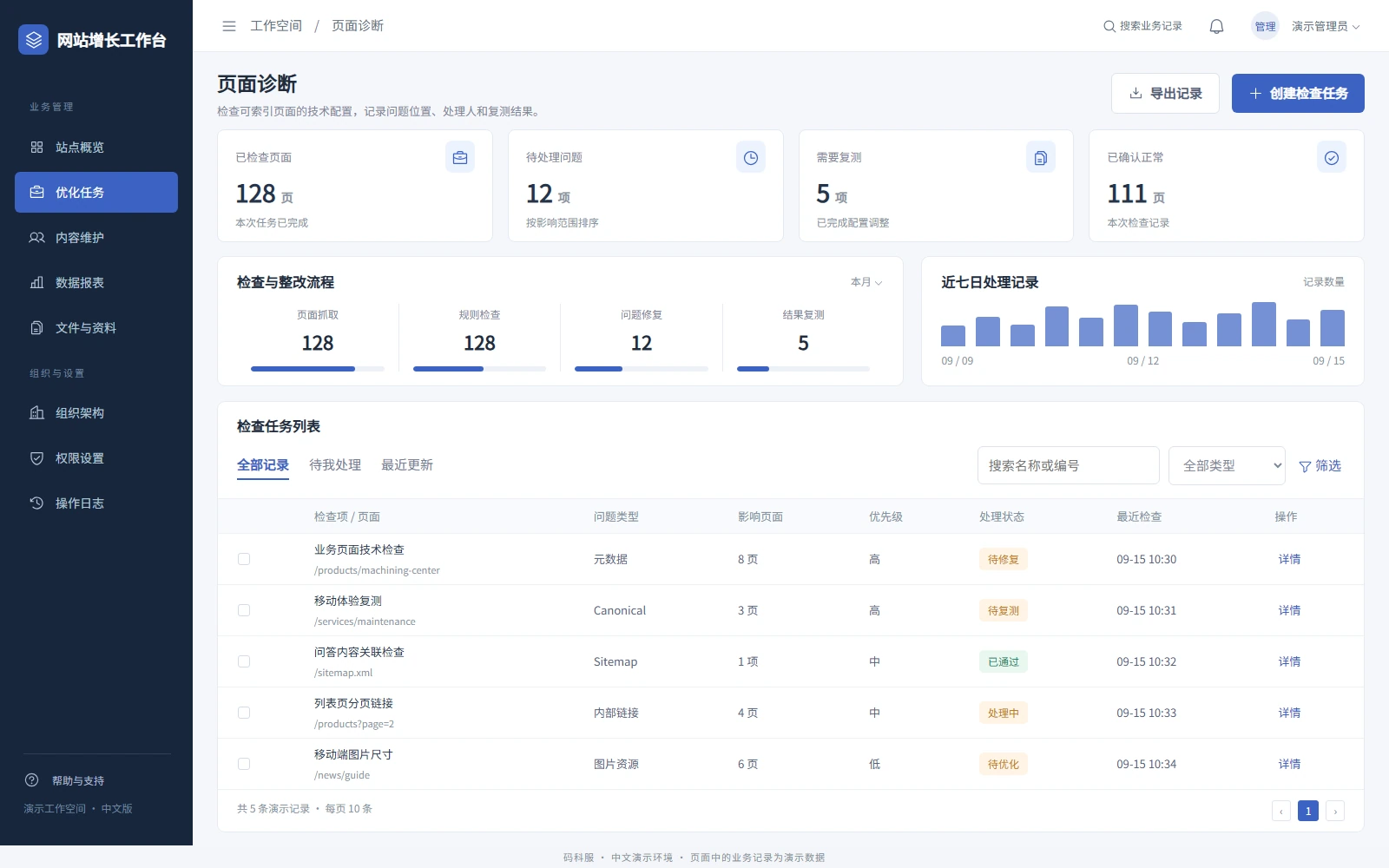
Task: Click the 操作日志 history icon
Action: [x=36, y=503]
